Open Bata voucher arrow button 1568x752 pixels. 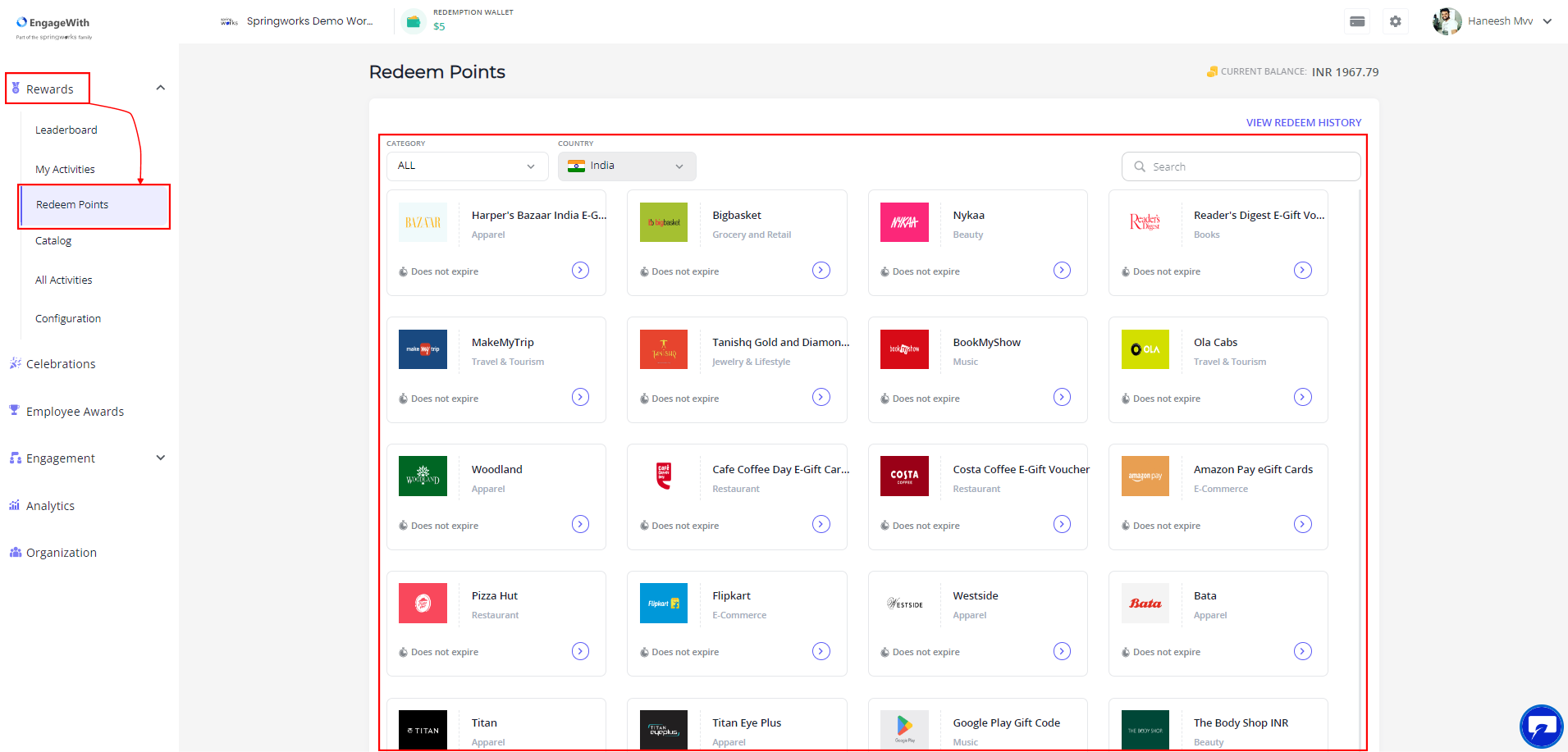1303,651
